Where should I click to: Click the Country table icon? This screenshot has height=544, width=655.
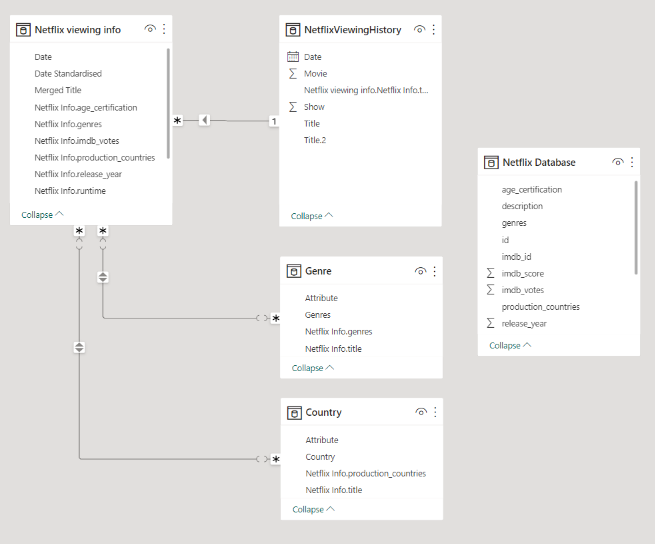(x=294, y=412)
